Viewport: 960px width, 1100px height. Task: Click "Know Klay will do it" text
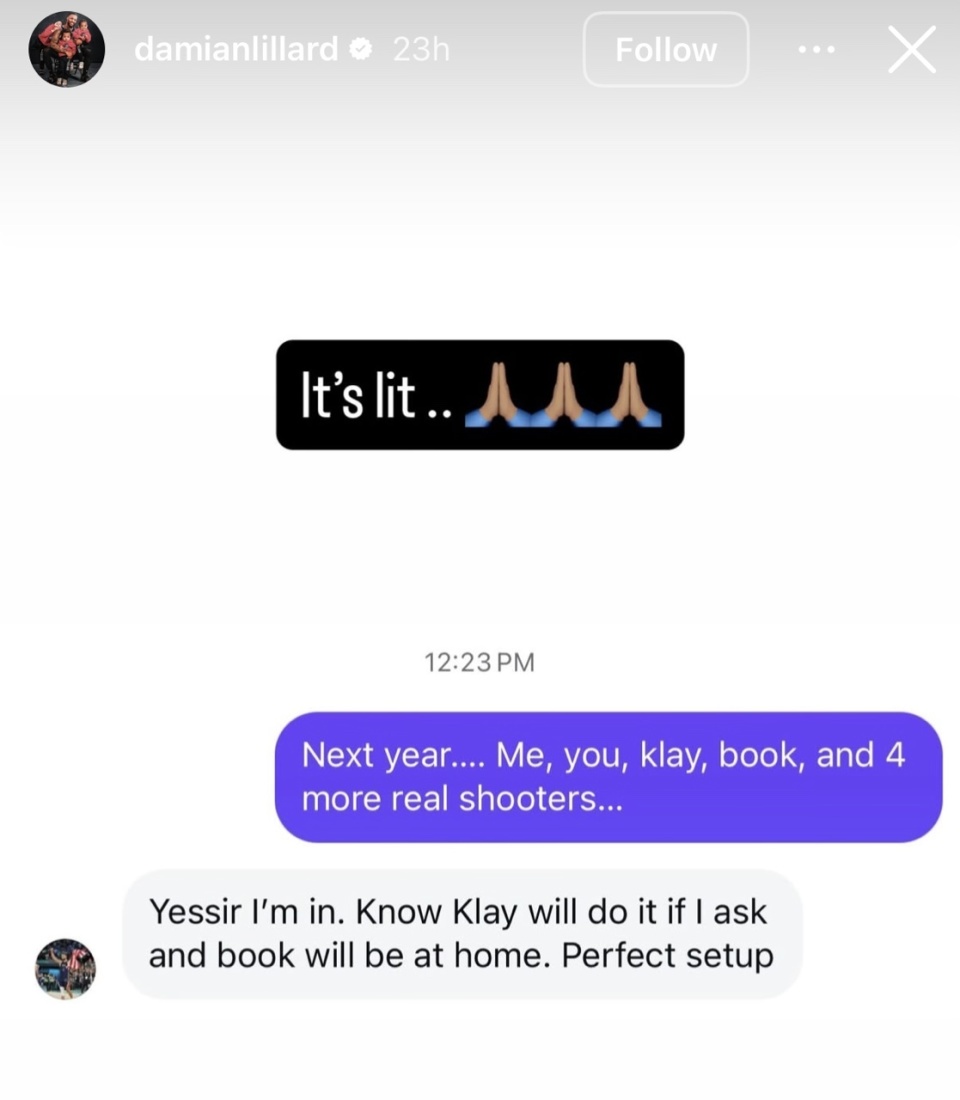click(x=509, y=912)
